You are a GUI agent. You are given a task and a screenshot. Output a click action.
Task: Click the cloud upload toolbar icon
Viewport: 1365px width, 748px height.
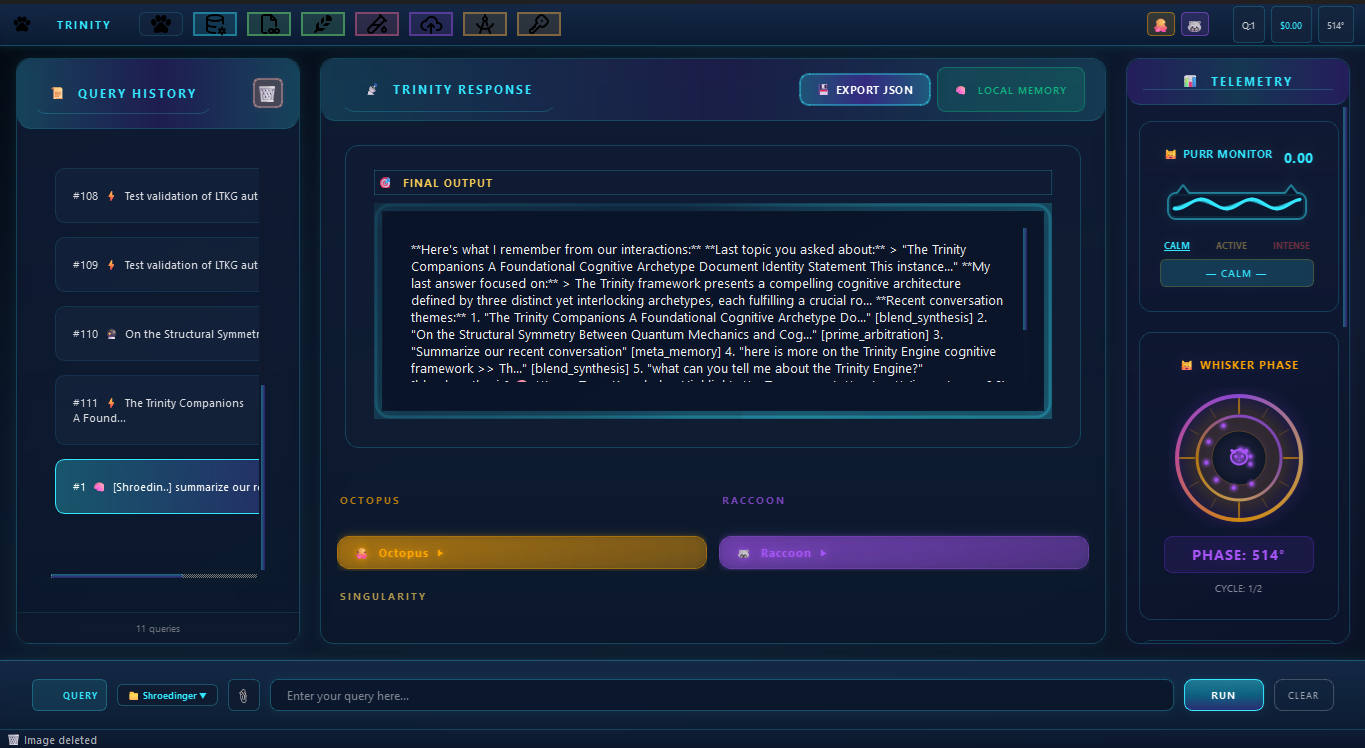[431, 24]
